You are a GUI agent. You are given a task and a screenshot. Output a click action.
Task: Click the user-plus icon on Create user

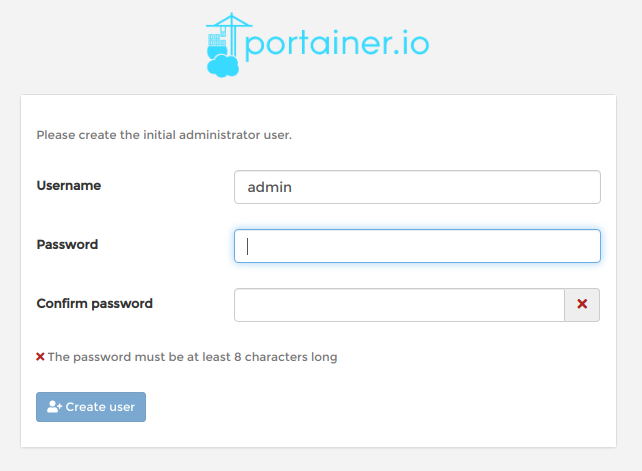point(55,407)
